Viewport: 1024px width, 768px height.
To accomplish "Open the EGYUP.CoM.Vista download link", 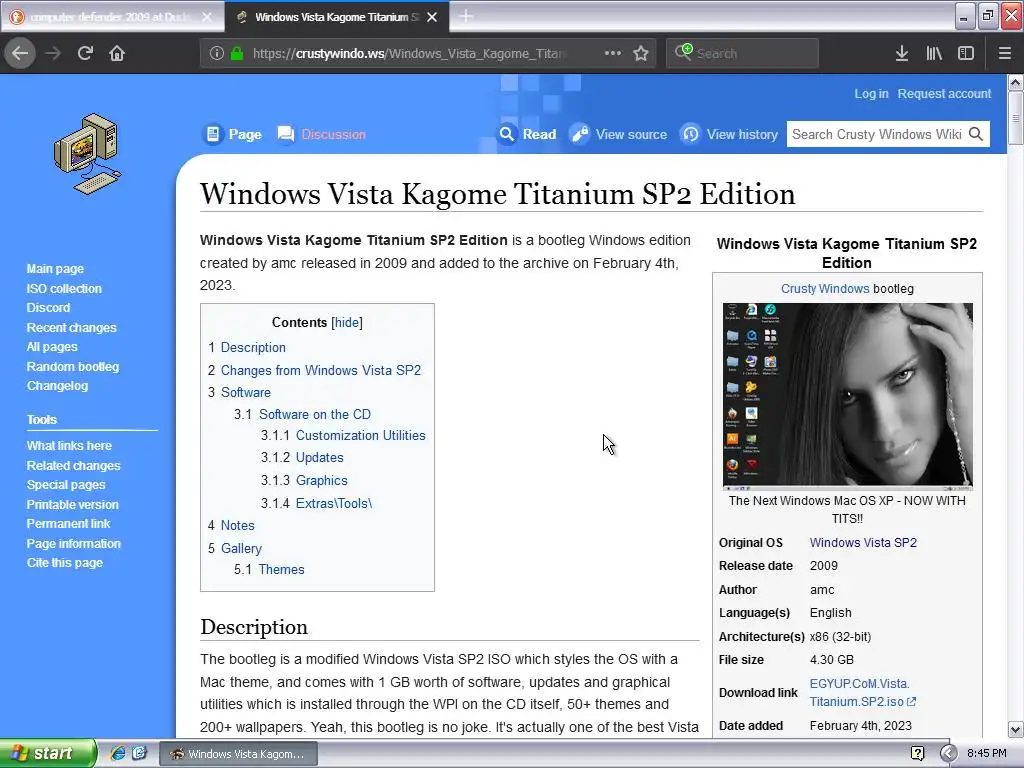I will [863, 692].
